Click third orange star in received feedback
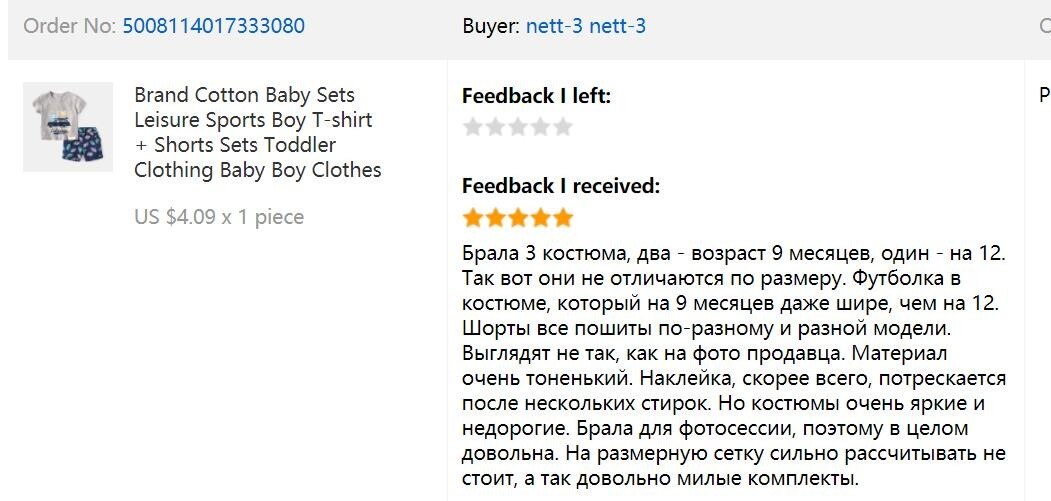The width and height of the screenshot is (1051, 501). pyautogui.click(x=518, y=217)
